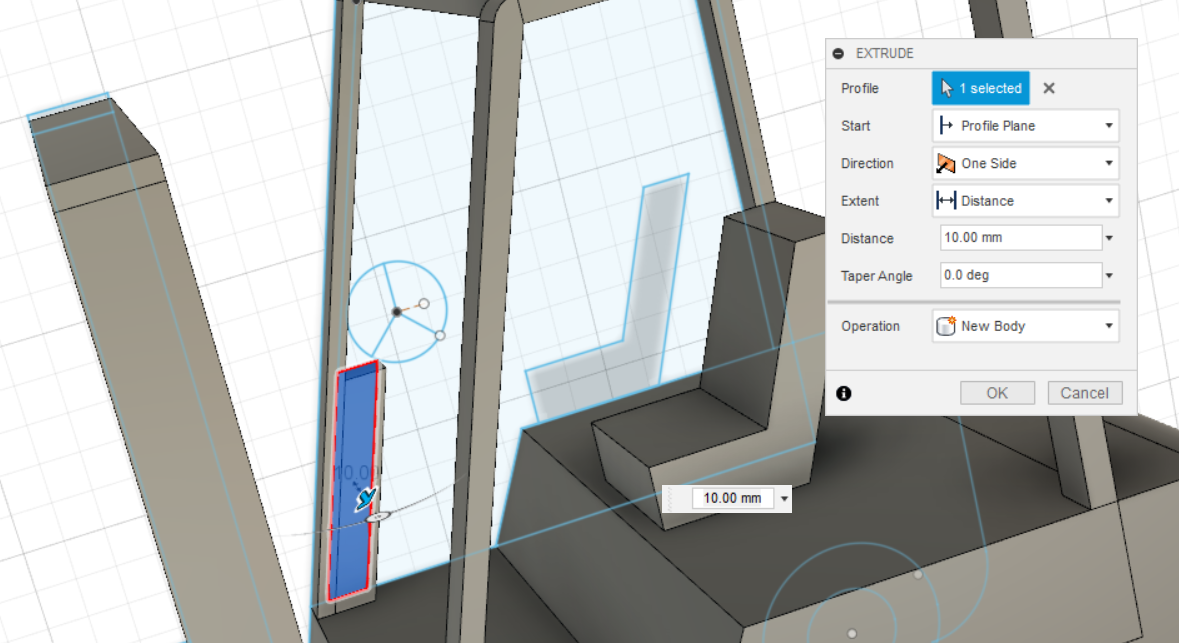Image resolution: width=1179 pixels, height=643 pixels.
Task: Click the blue extrude distance arrow manipulator
Action: coord(365,497)
